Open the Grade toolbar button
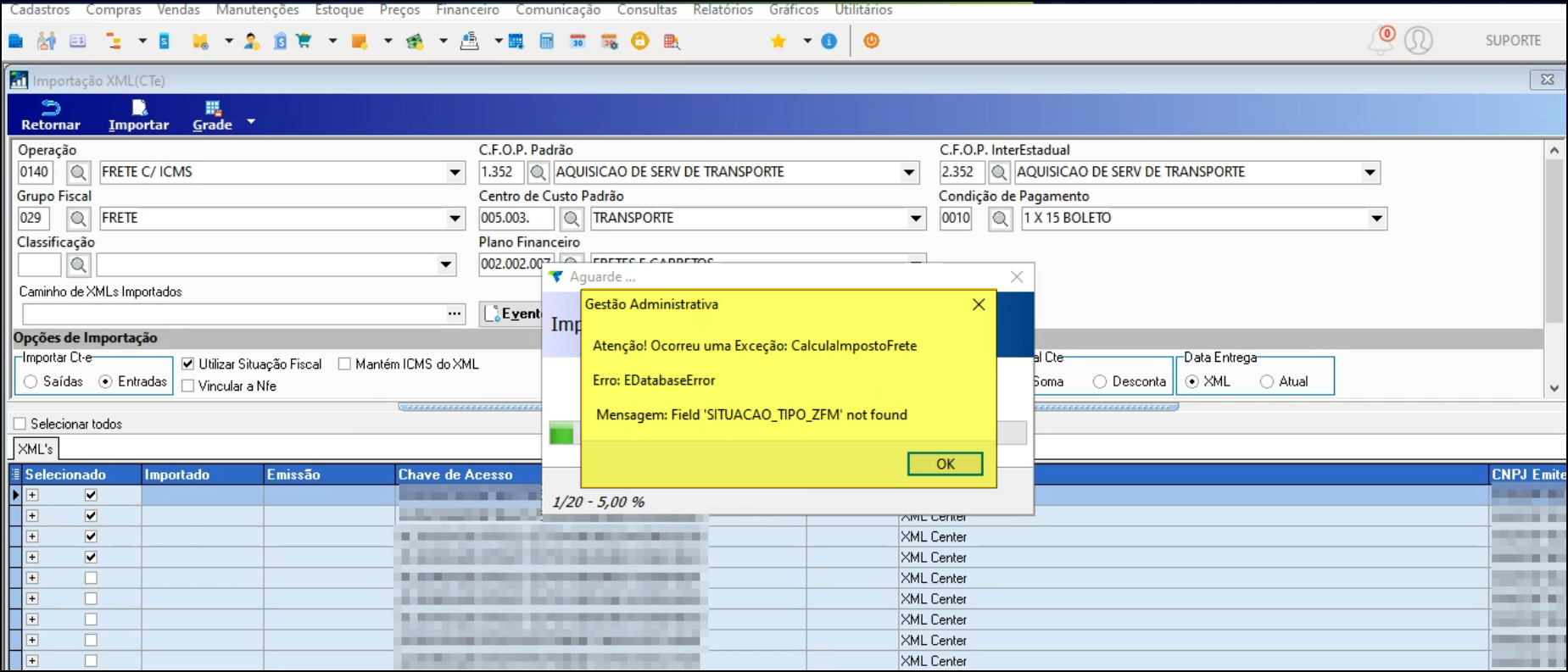The width and height of the screenshot is (1568, 672). point(212,115)
